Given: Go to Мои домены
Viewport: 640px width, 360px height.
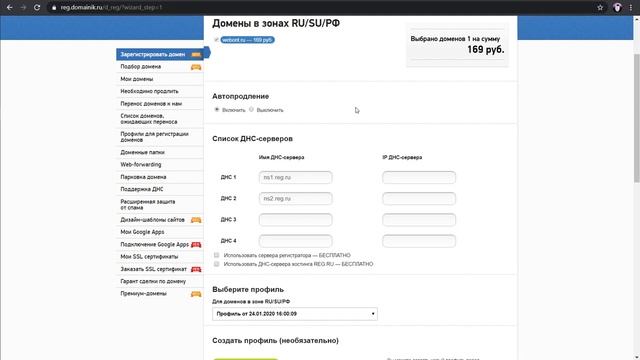Looking at the screenshot, I should tap(137, 79).
